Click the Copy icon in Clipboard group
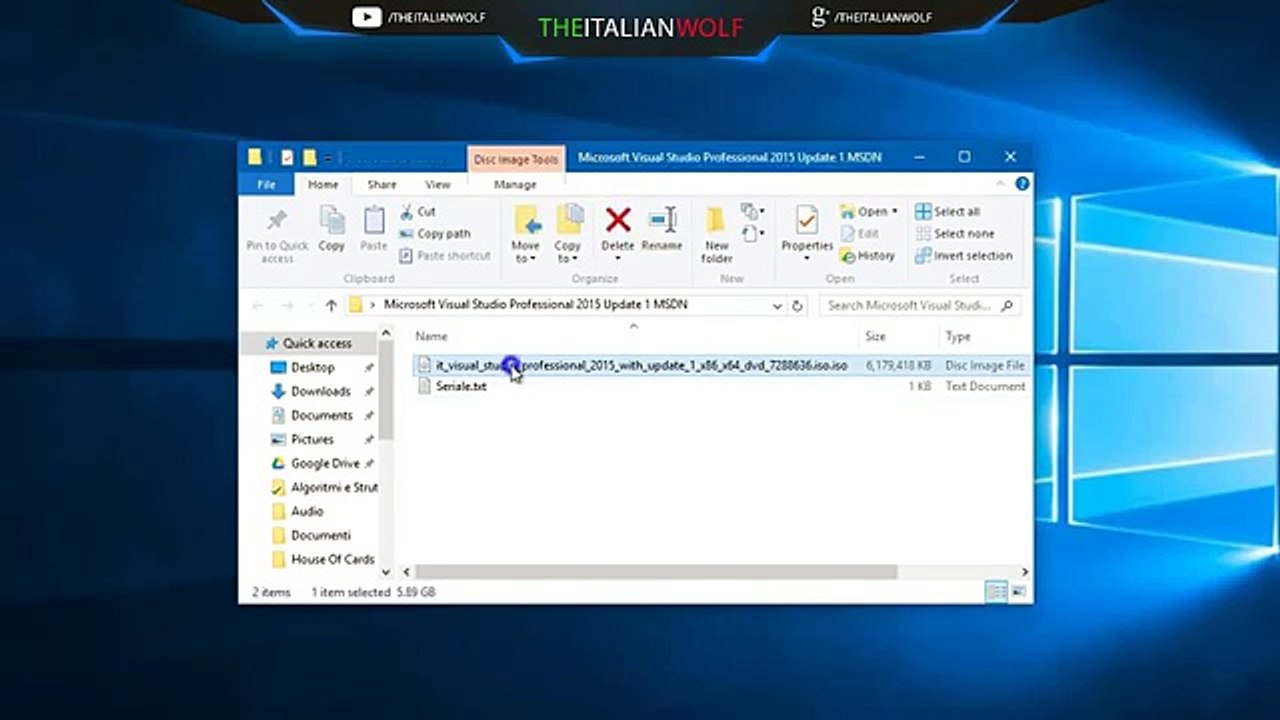 click(331, 220)
